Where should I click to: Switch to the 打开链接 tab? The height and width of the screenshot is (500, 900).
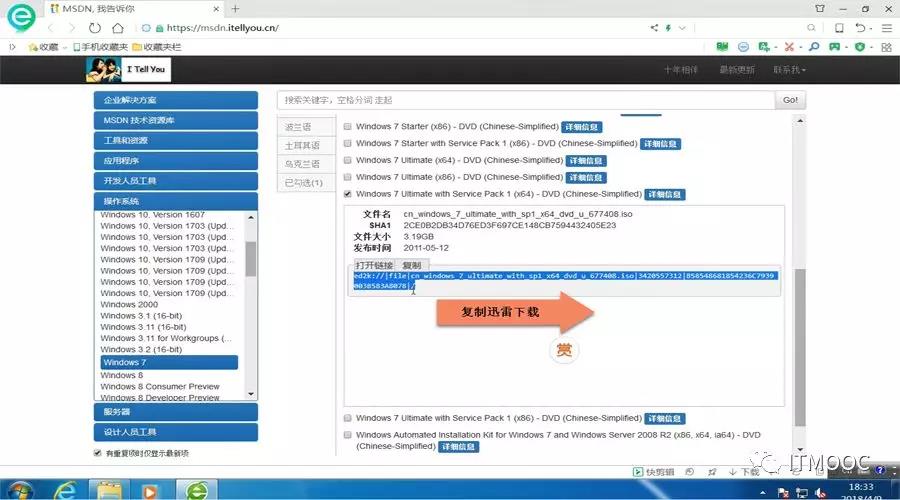point(374,265)
